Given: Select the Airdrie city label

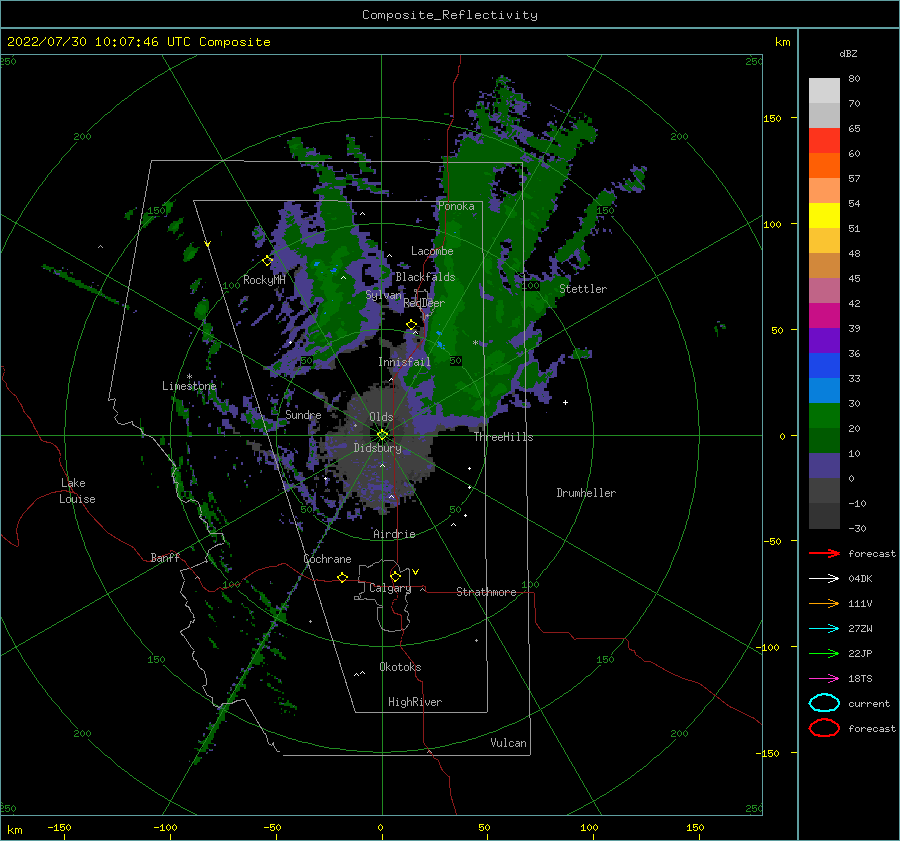Looking at the screenshot, I should pos(394,534).
